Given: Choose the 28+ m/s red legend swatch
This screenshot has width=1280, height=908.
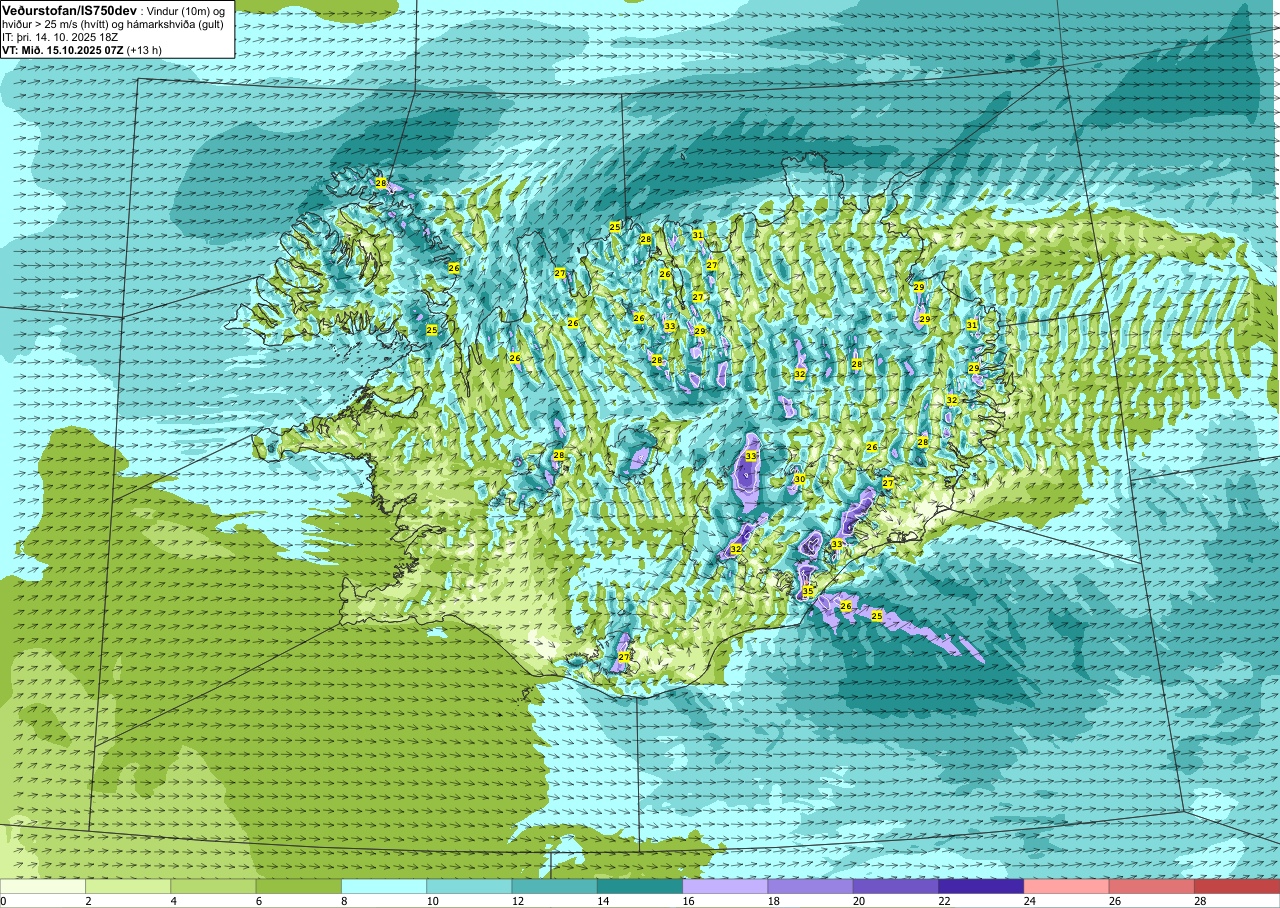Looking at the screenshot, I should [1237, 886].
